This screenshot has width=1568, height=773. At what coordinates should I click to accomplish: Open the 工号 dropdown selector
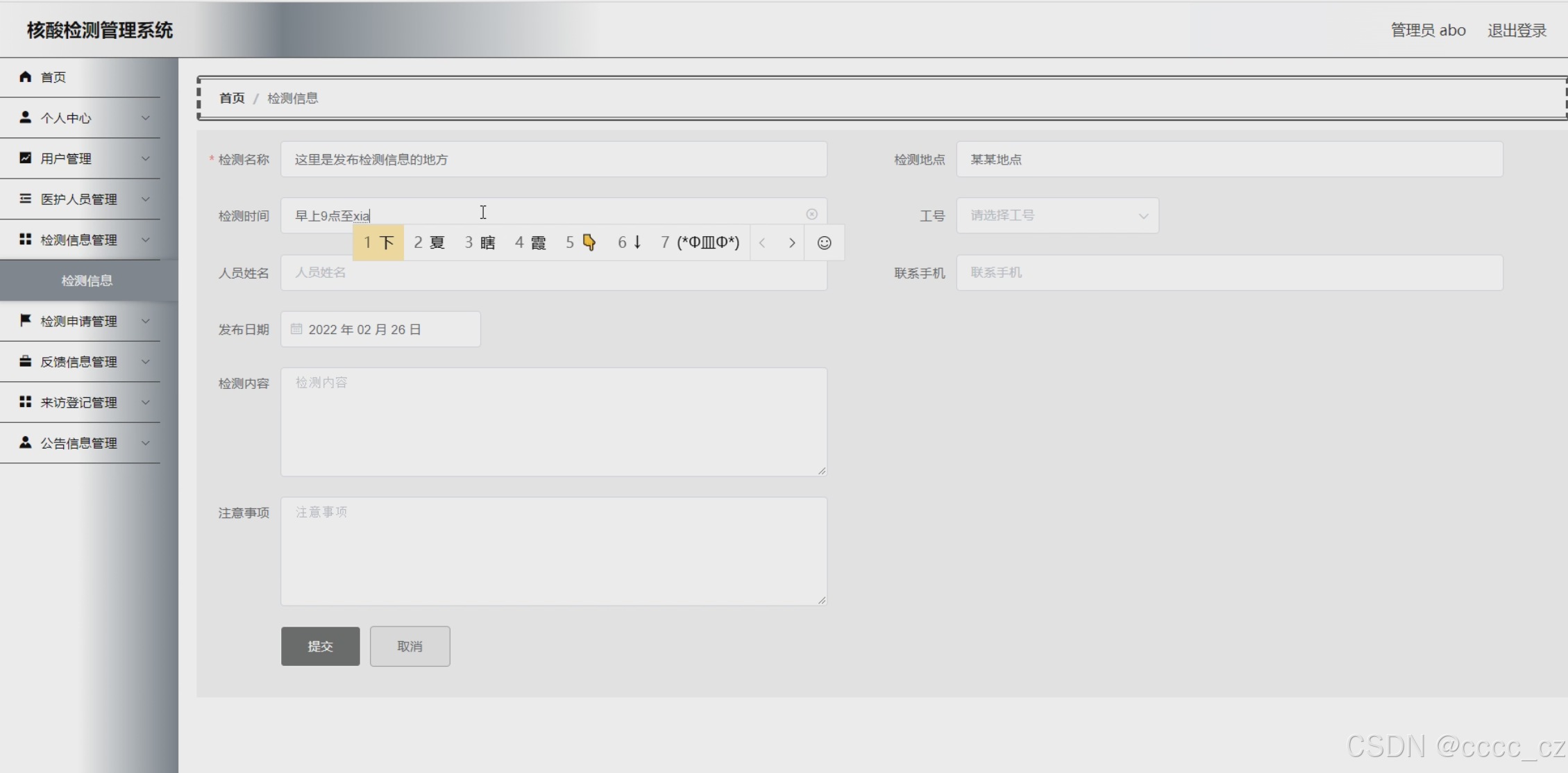1057,215
